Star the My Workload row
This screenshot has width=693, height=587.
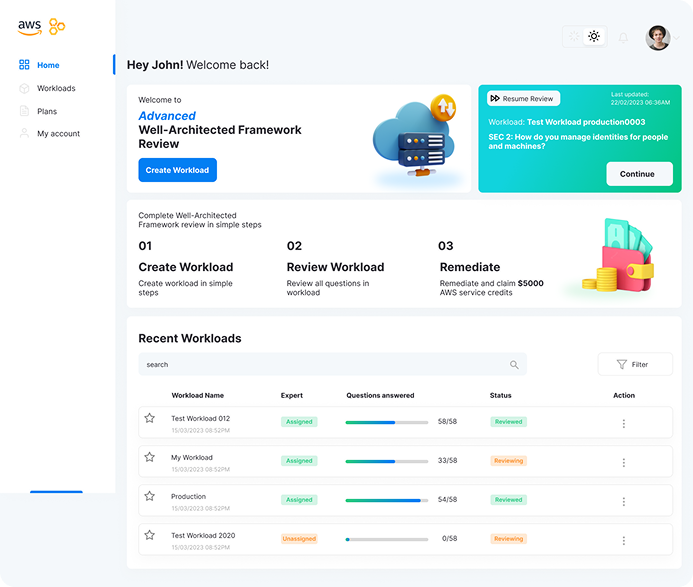pos(150,457)
